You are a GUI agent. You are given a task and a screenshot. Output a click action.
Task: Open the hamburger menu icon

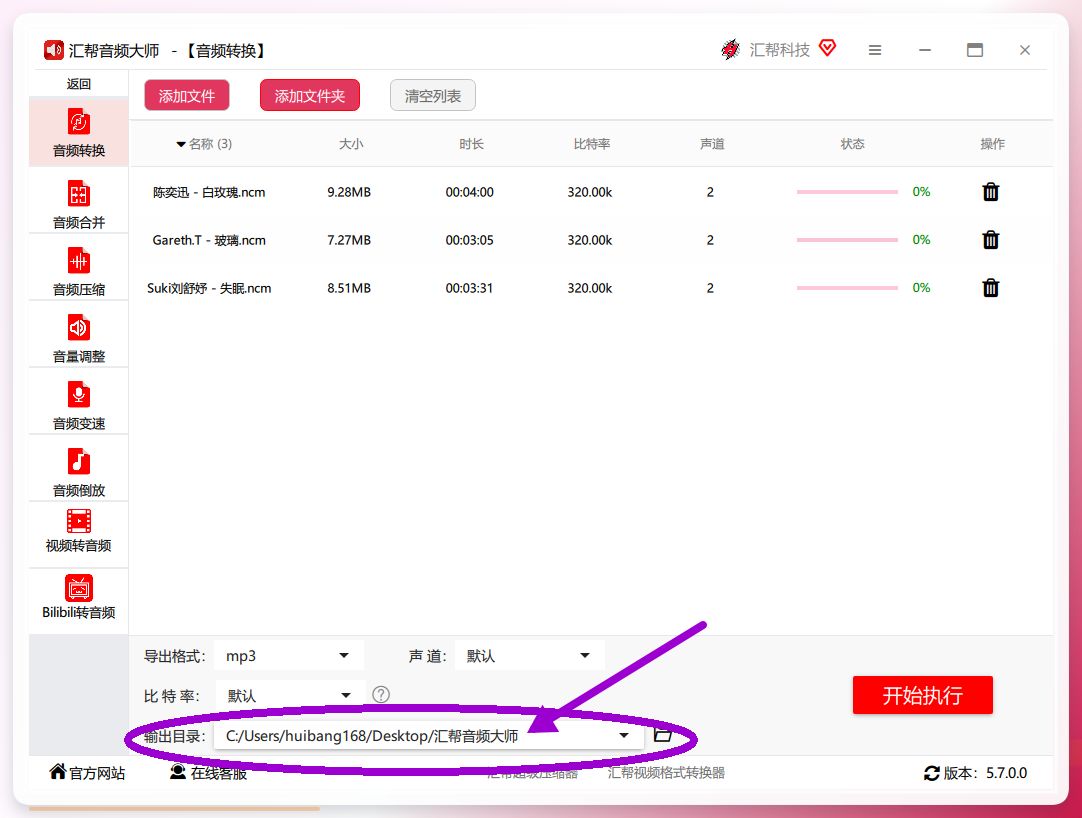(x=875, y=50)
